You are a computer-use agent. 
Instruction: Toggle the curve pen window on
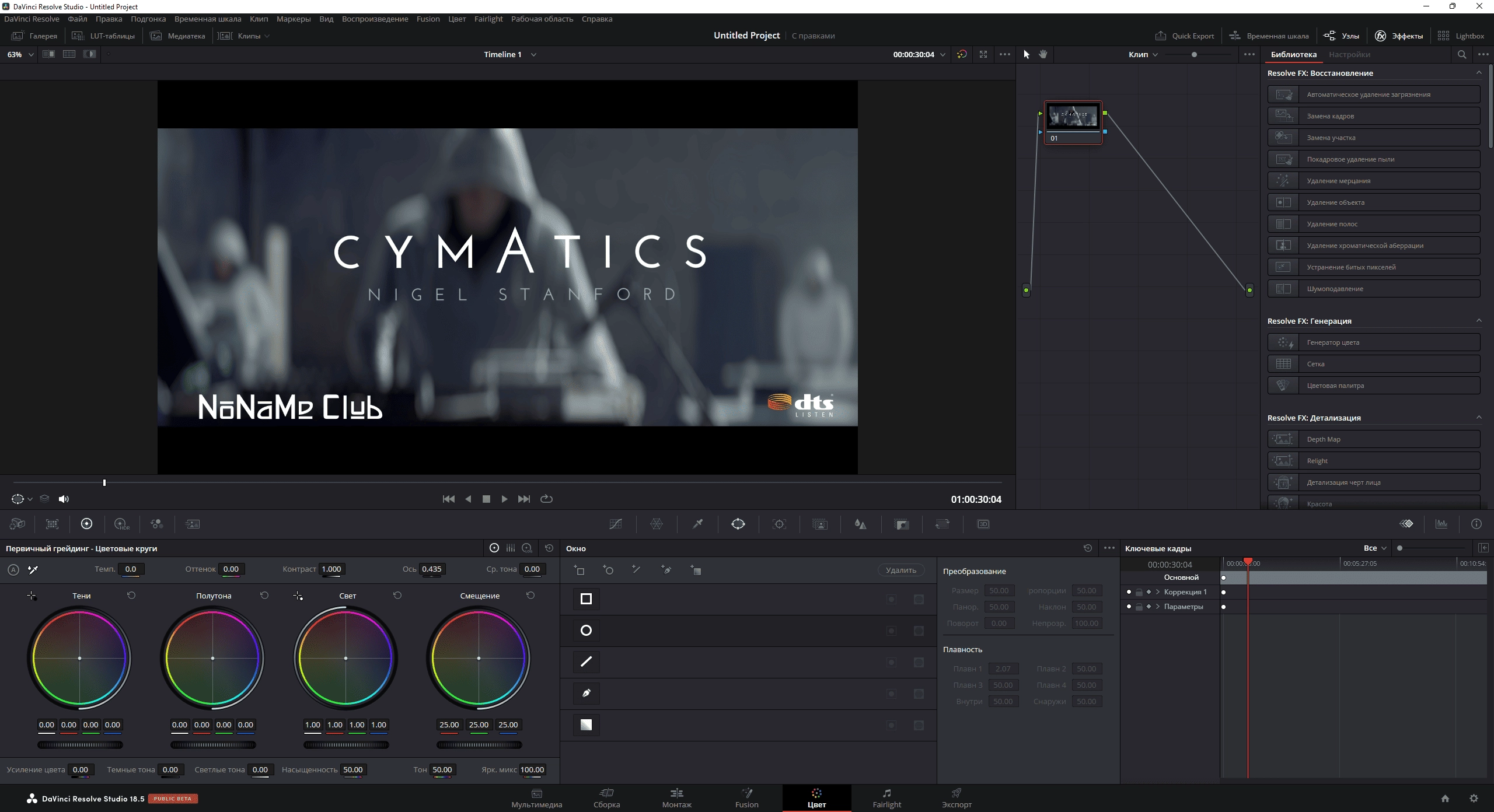click(587, 694)
